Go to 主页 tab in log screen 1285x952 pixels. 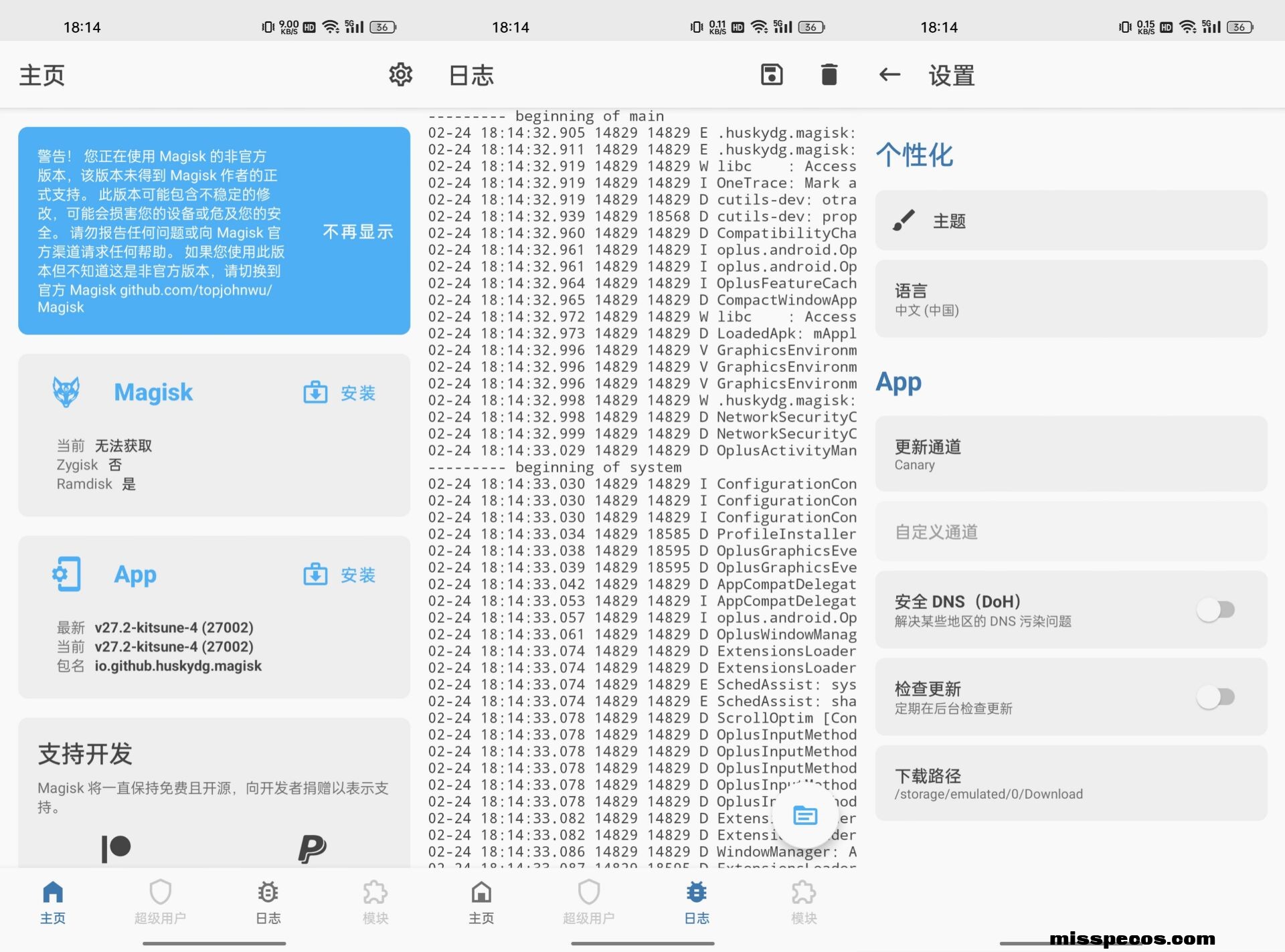tap(481, 902)
